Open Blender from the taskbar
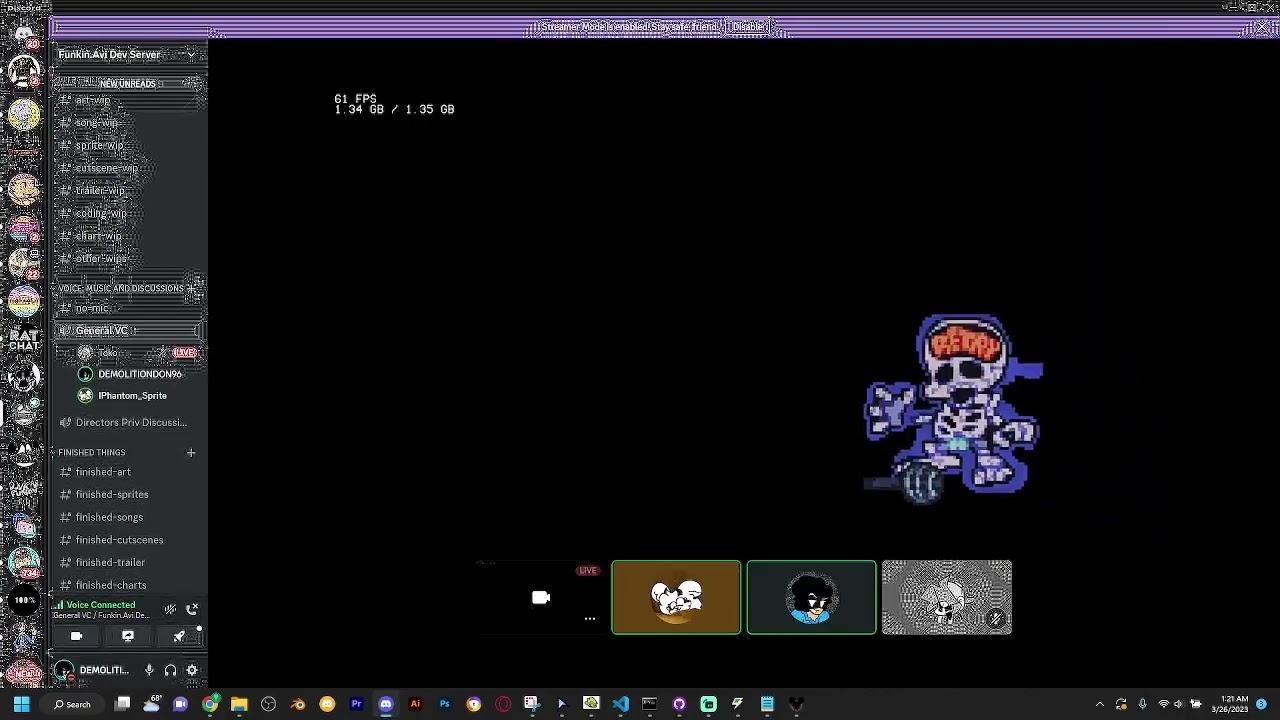This screenshot has height=720, width=1280. (x=298, y=705)
